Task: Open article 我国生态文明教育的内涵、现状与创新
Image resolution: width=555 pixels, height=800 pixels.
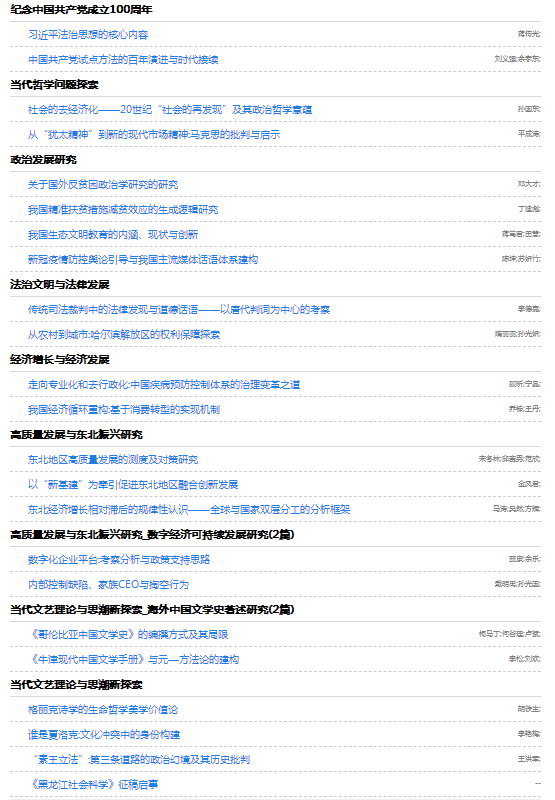Action: pos(113,235)
